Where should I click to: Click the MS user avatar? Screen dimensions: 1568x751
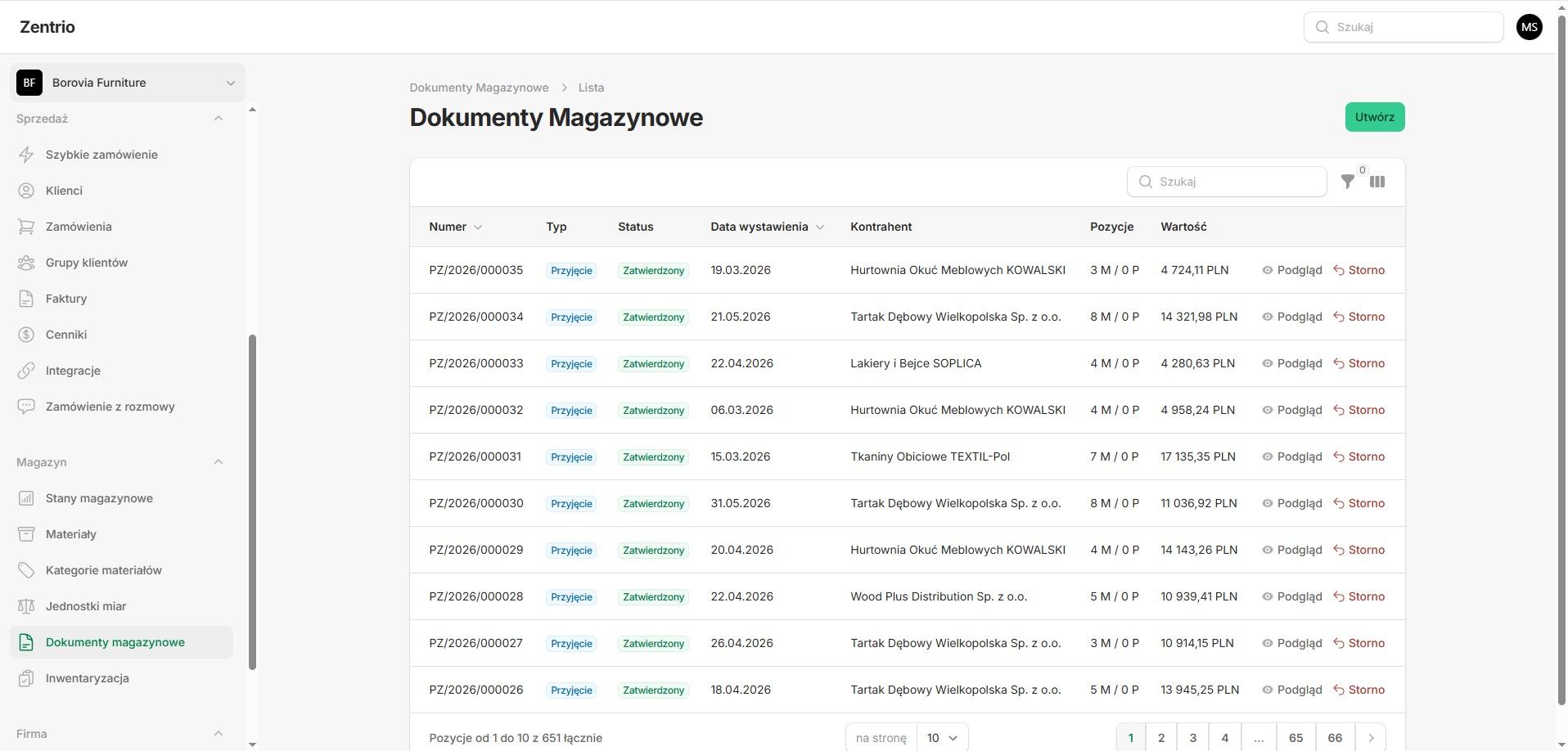click(1529, 27)
